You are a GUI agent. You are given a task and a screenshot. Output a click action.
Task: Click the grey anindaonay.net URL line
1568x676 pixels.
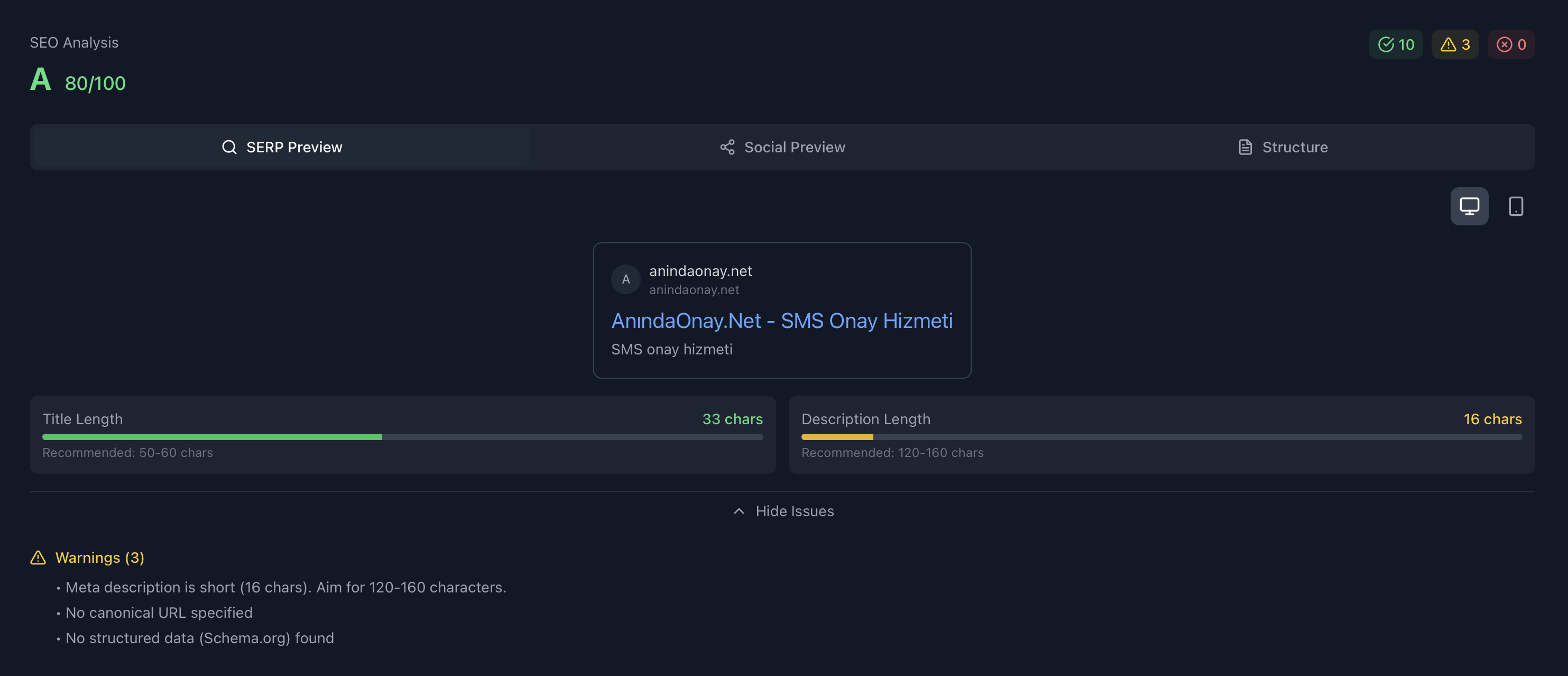tap(694, 290)
